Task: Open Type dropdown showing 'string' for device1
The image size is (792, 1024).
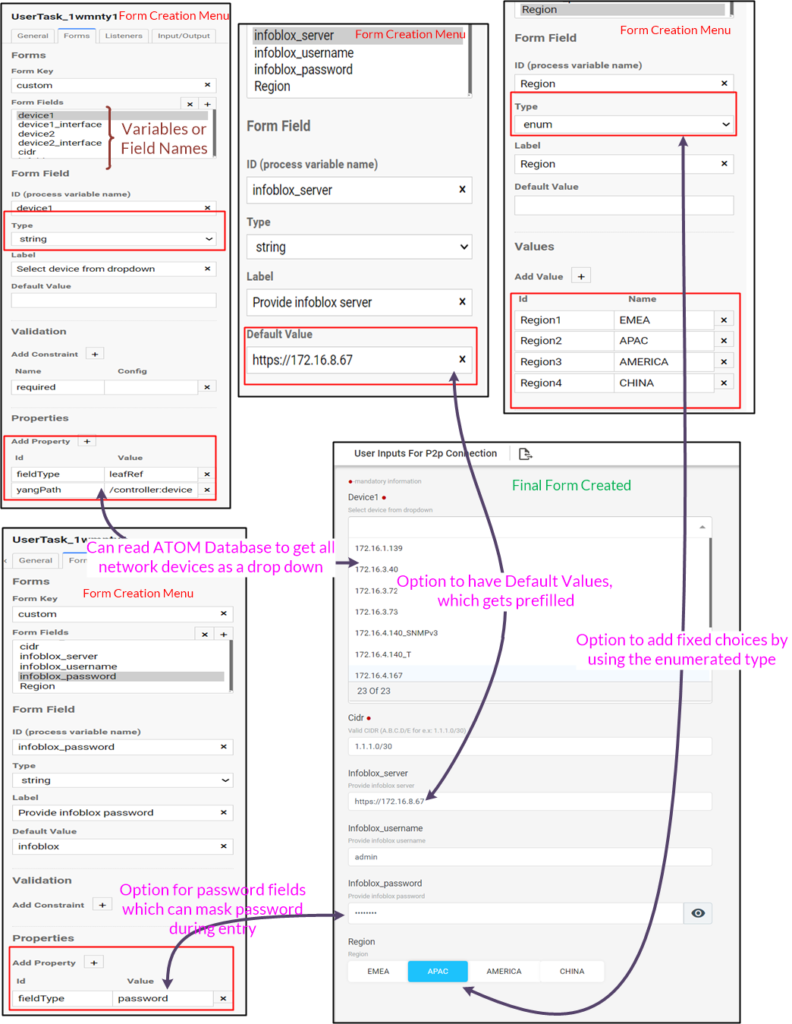Action: tap(114, 239)
